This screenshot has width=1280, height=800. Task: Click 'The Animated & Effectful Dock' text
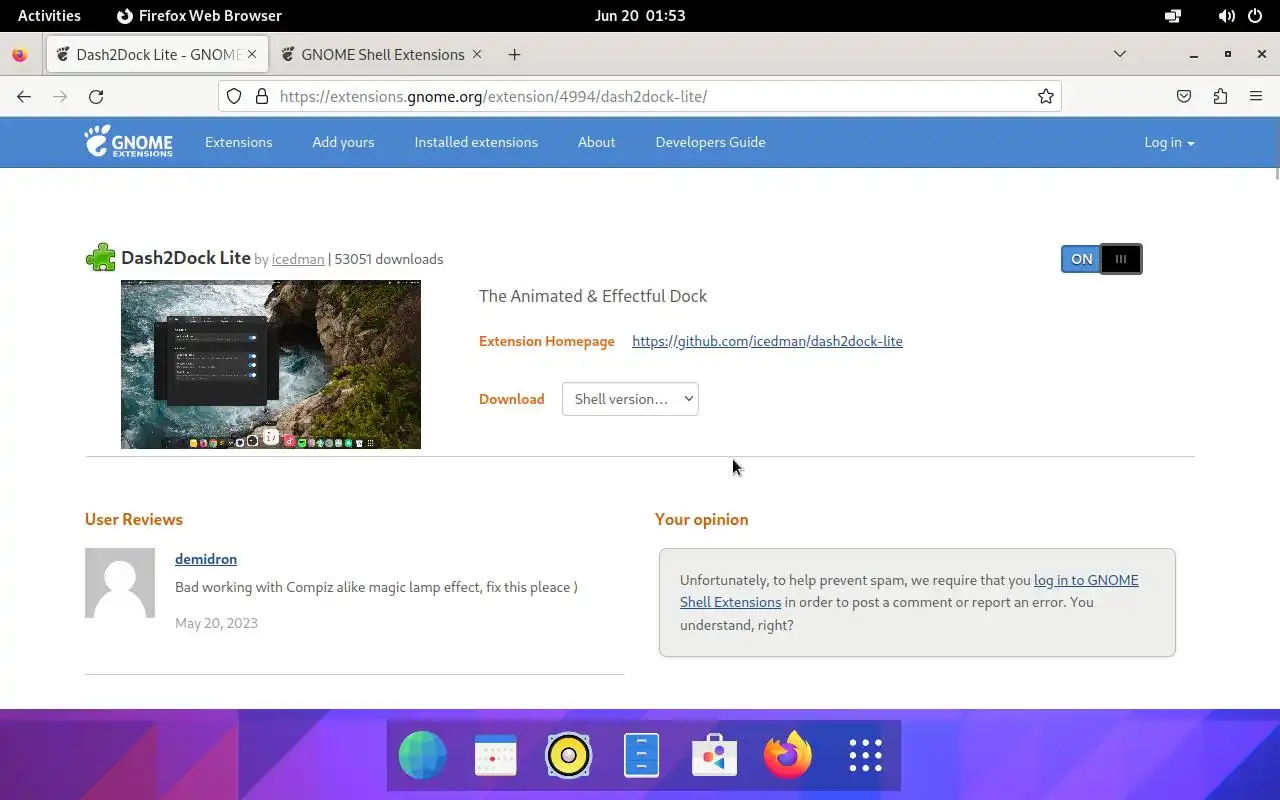(593, 296)
